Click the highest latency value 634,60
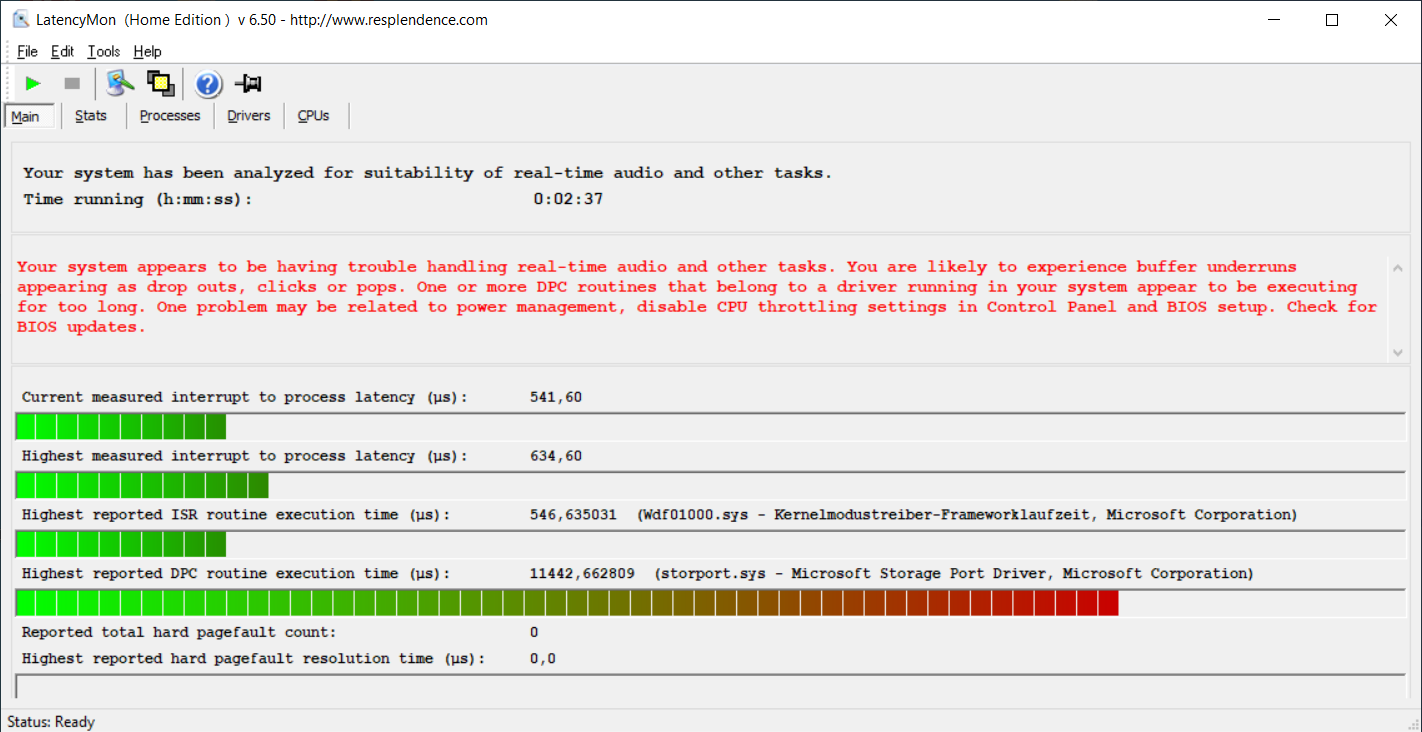The height and width of the screenshot is (732, 1422). pos(556,456)
